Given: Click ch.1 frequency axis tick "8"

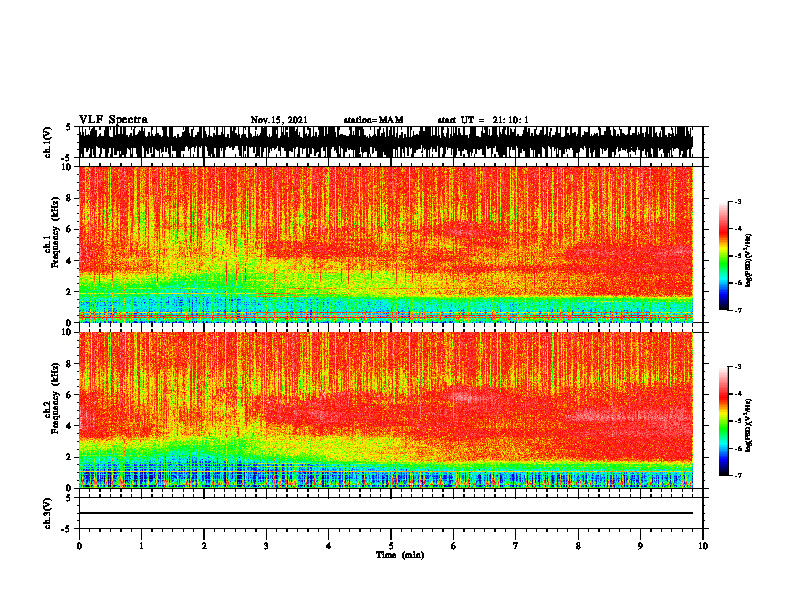Looking at the screenshot, I should [x=71, y=198].
